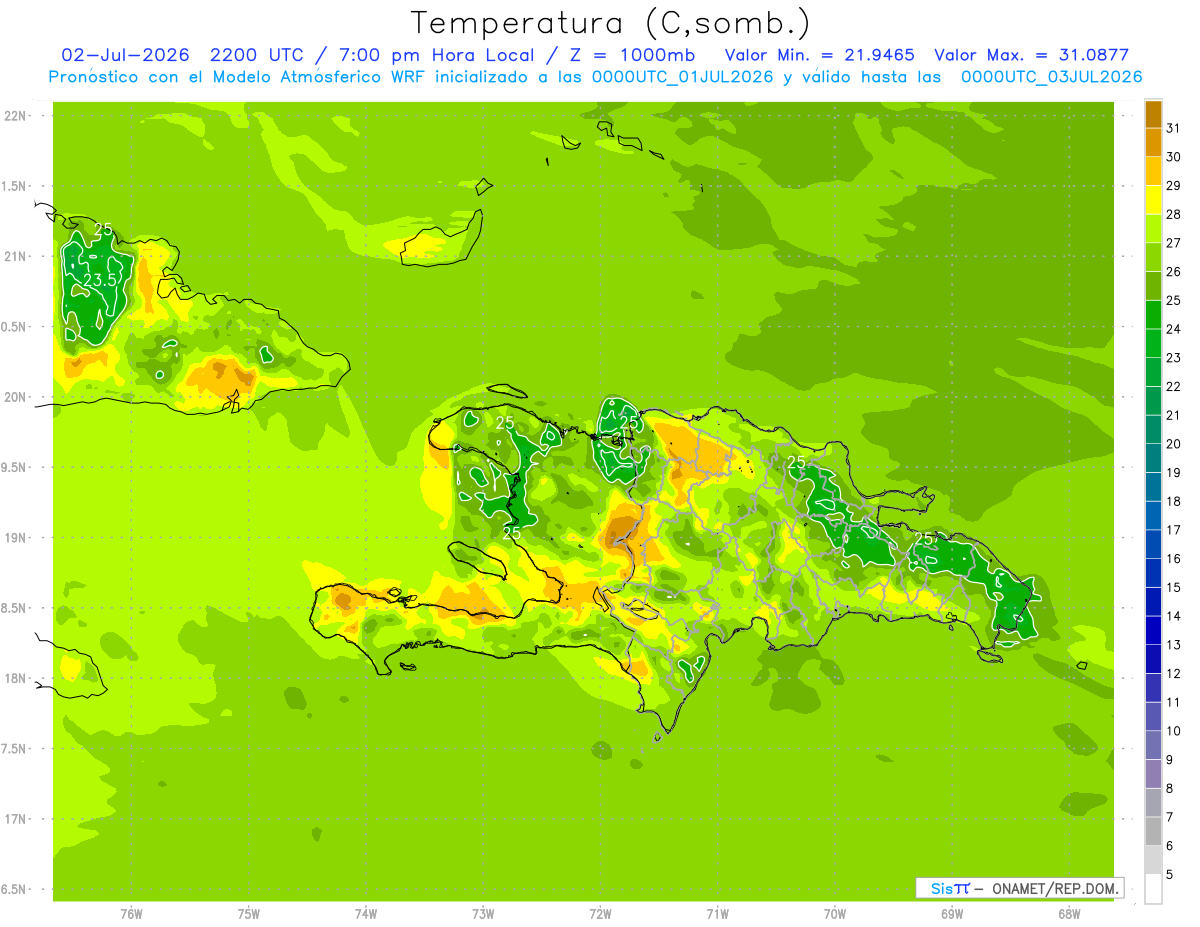Select the 'Valor Max. = 31.0877' readout

[1032, 55]
